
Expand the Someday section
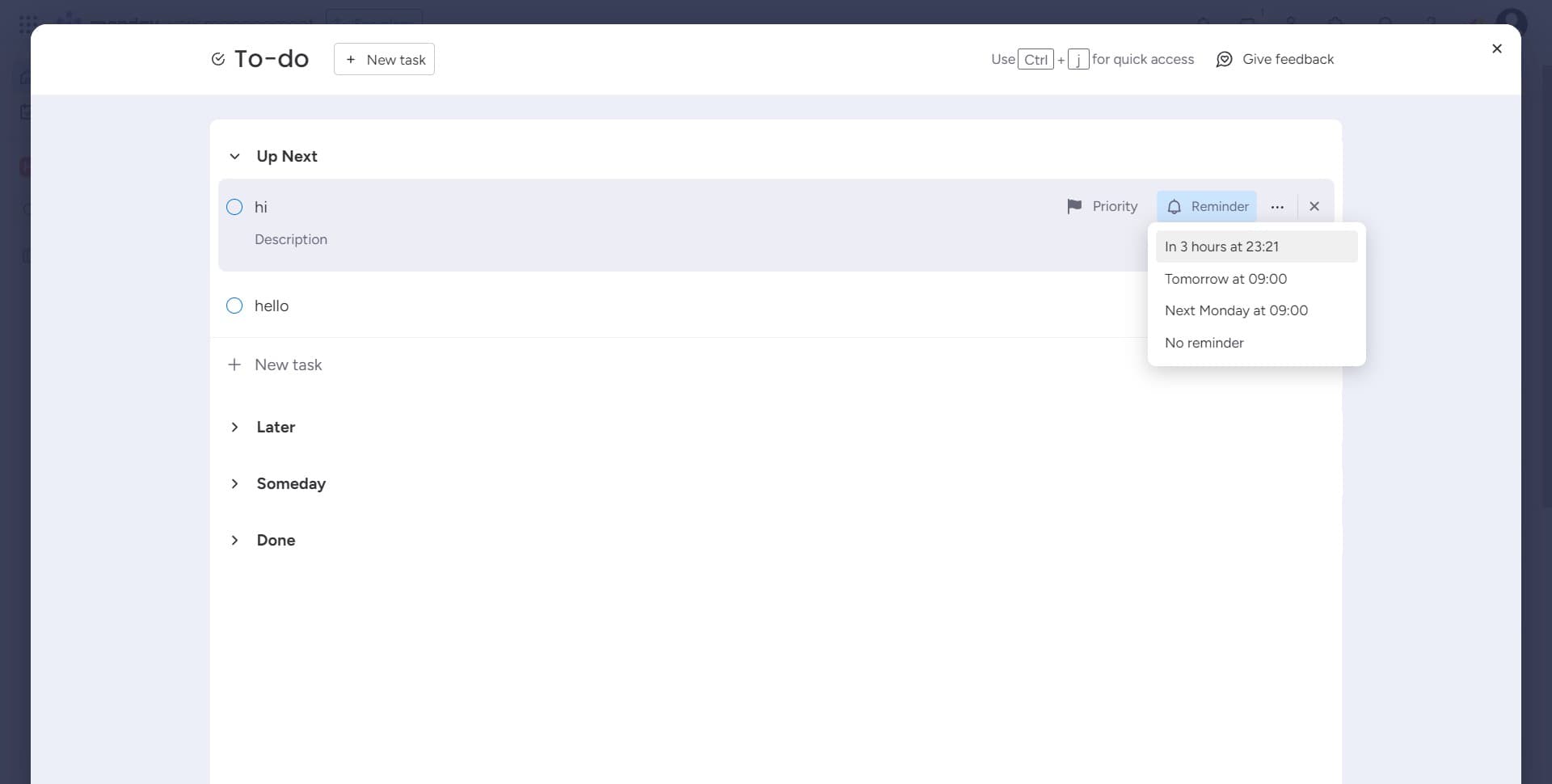(x=234, y=483)
